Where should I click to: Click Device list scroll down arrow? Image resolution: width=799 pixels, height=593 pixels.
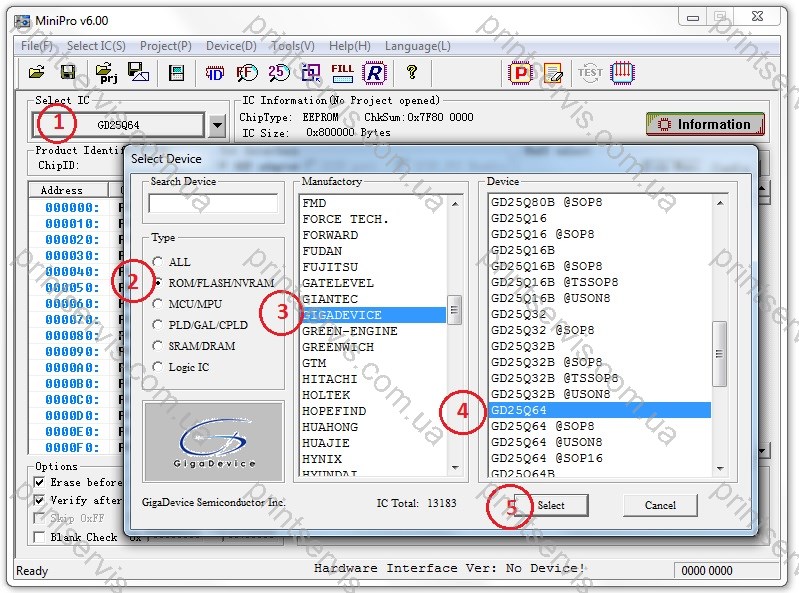point(720,468)
